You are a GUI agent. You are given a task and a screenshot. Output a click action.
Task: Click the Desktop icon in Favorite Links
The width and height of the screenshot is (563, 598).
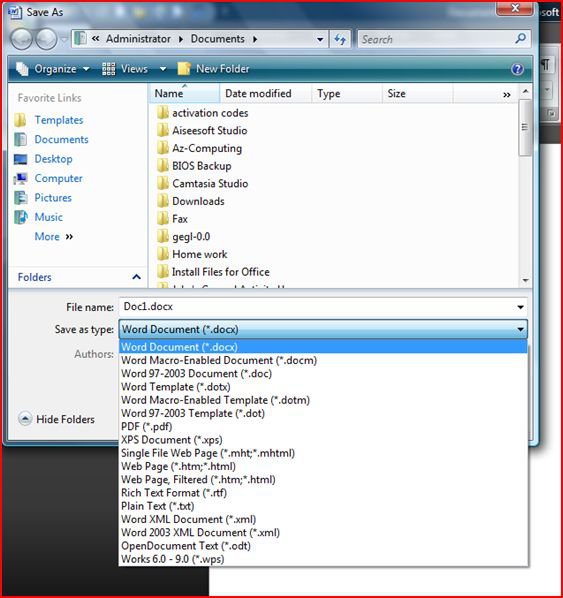[20, 159]
